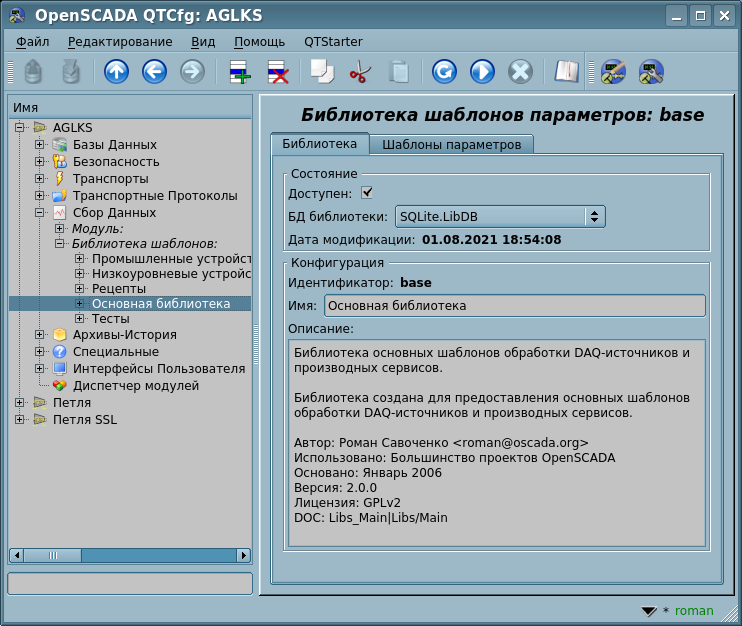Click into the Описание text area

(x=497, y=443)
